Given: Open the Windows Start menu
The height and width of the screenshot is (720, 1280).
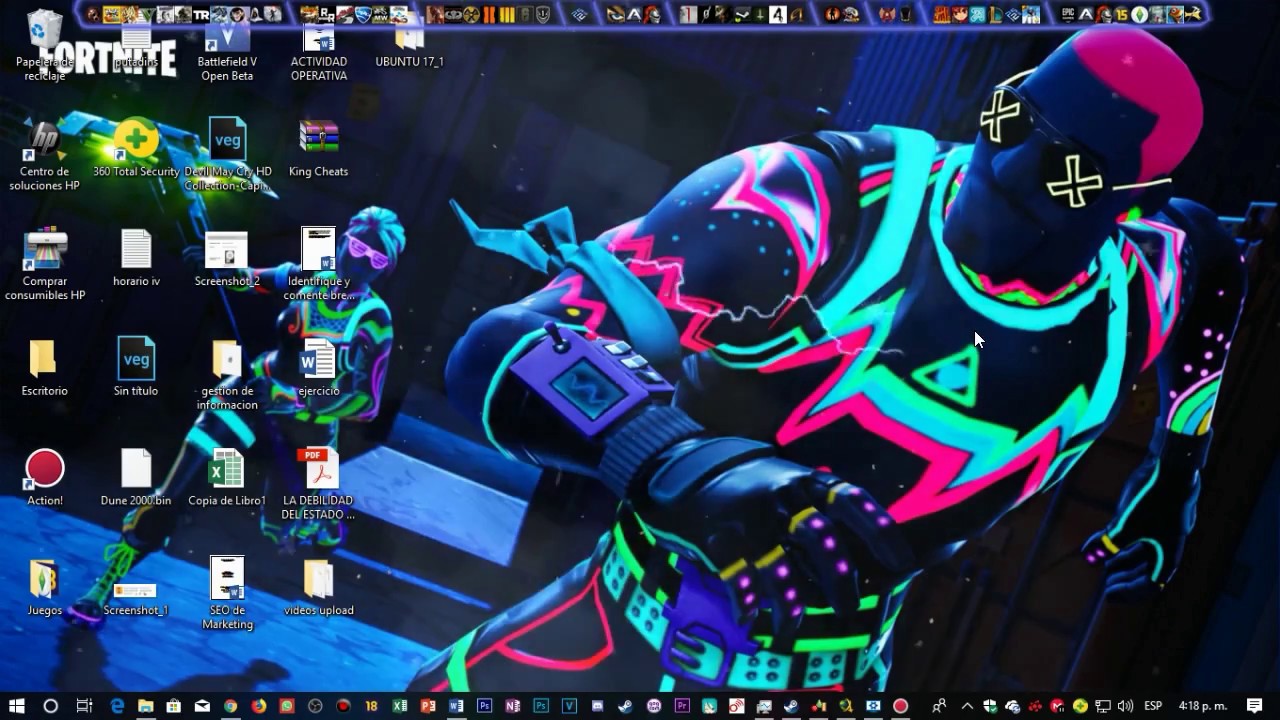Looking at the screenshot, I should pos(17,706).
